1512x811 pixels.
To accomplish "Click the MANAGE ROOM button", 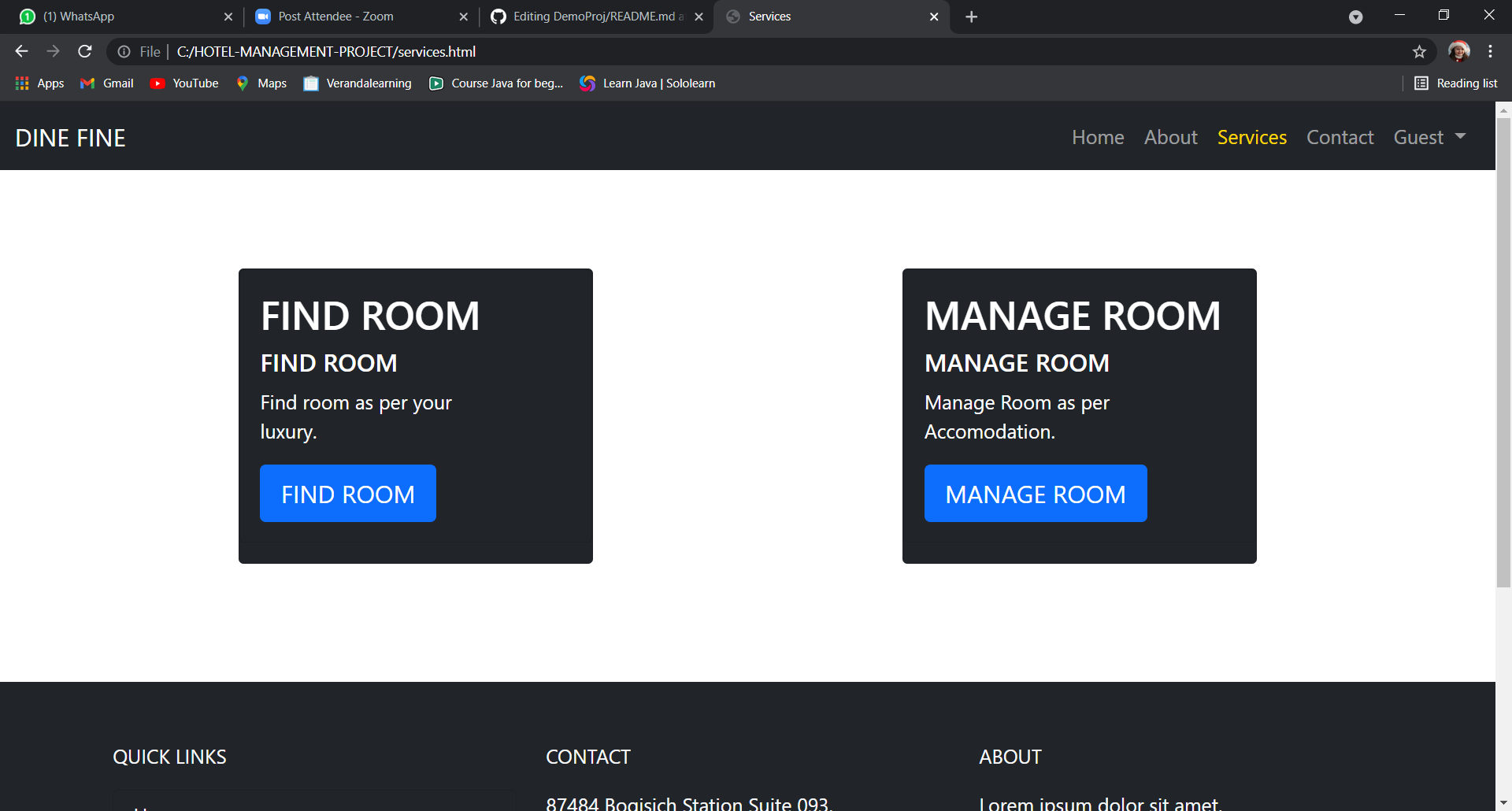I will pos(1036,494).
